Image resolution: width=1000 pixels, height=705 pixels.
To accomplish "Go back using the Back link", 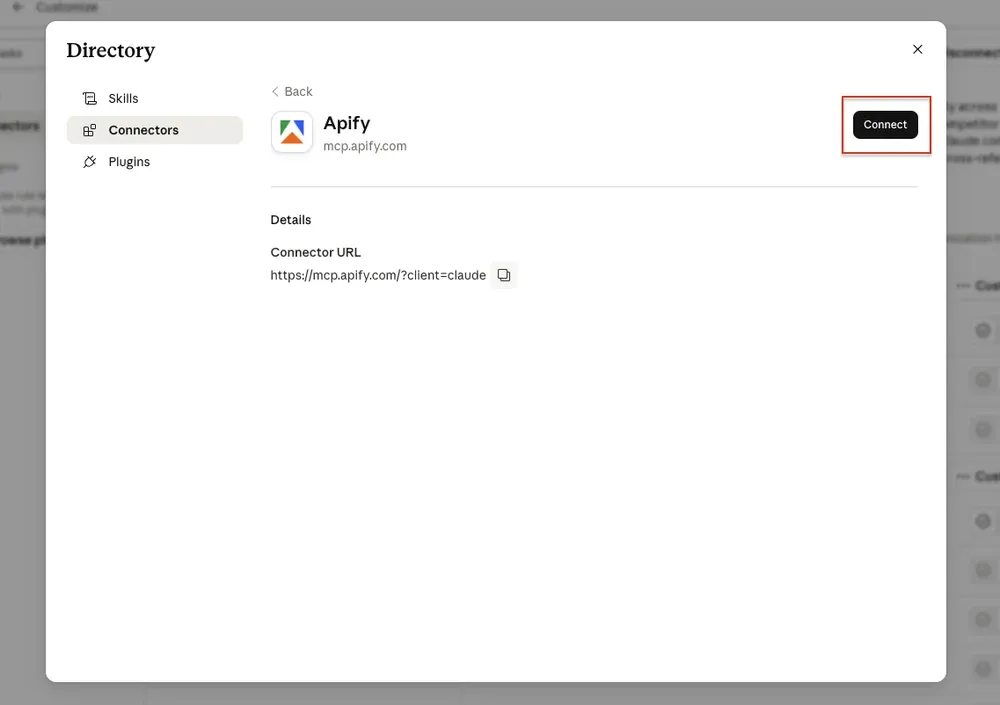I will pos(291,91).
